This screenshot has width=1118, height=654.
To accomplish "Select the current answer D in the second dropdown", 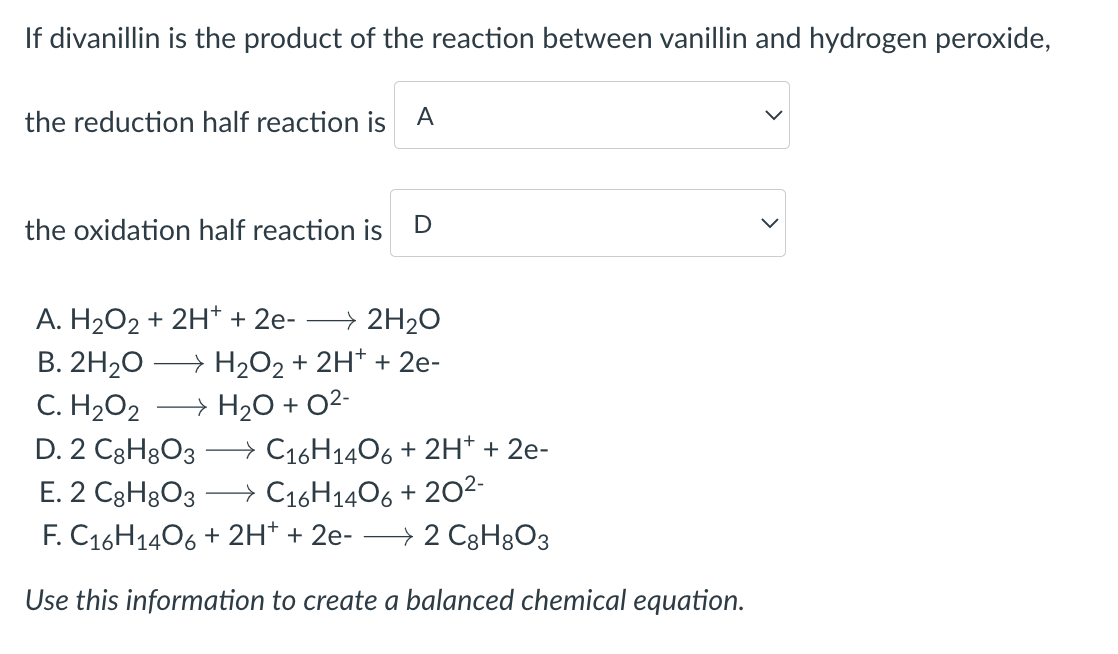I will pyautogui.click(x=423, y=222).
